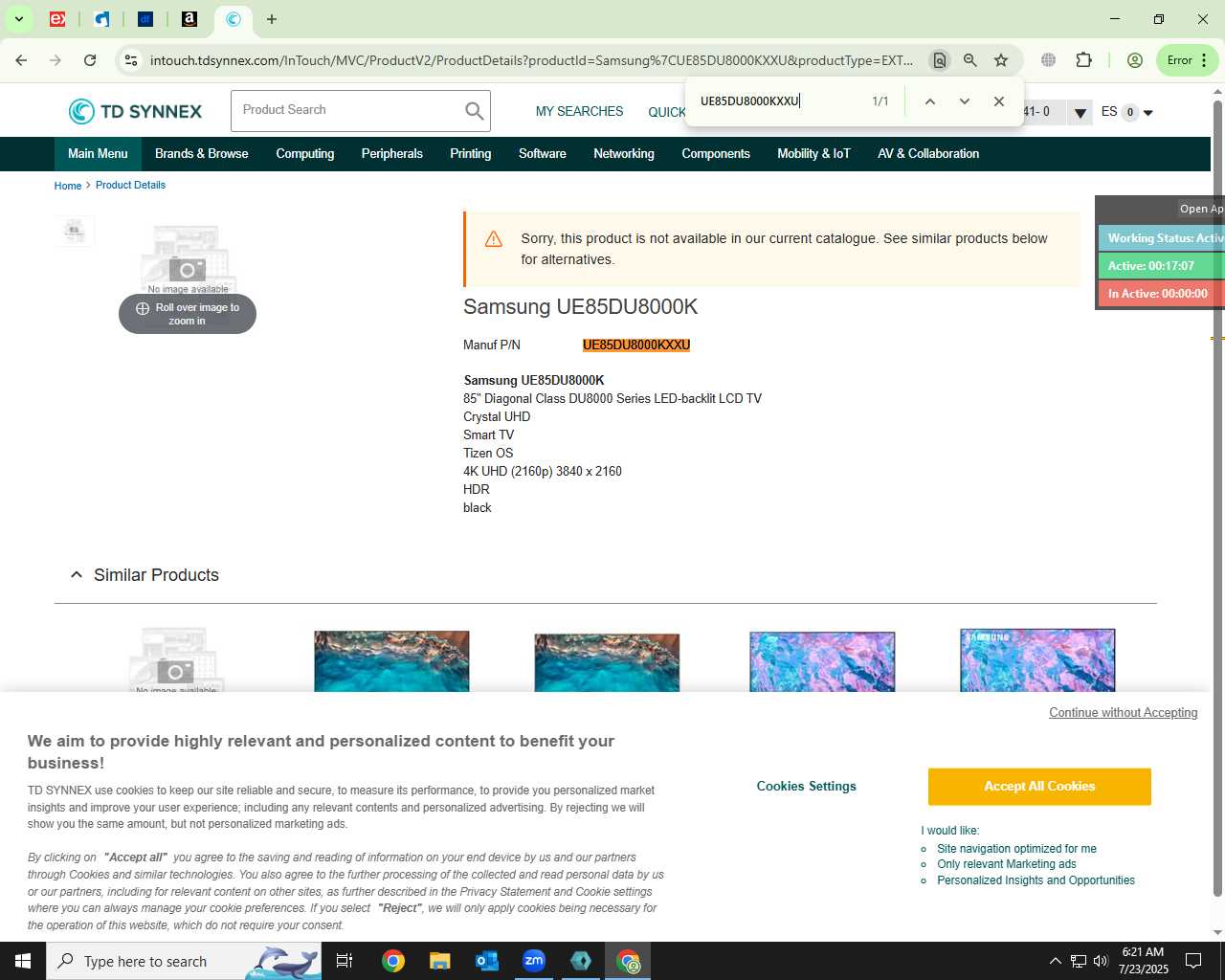1225x980 pixels.
Task: Open the Main Menu item
Action: (98, 154)
